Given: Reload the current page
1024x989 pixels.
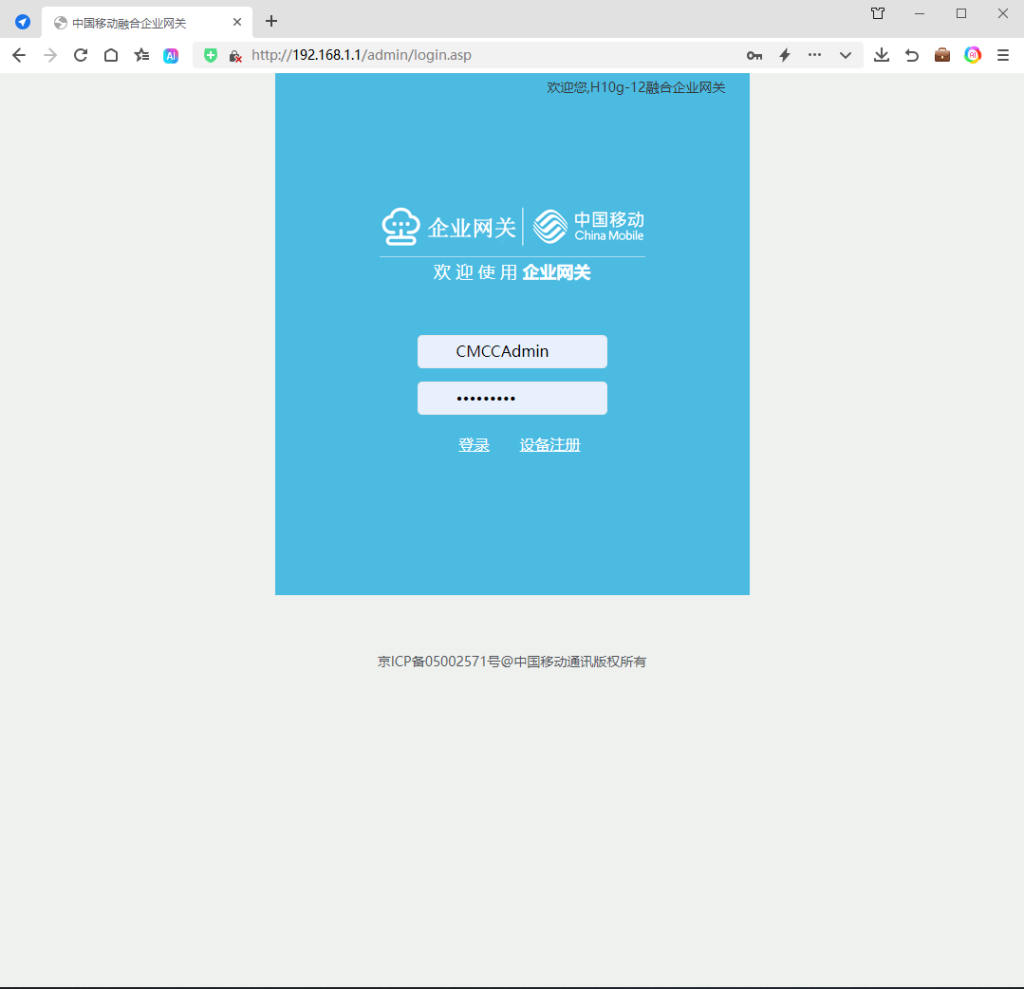Looking at the screenshot, I should [81, 56].
